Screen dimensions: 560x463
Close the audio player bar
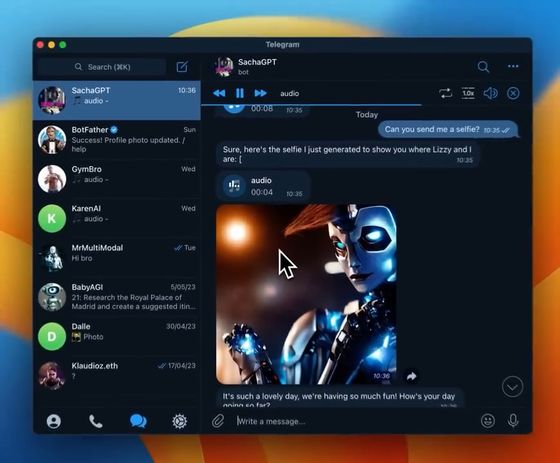[x=513, y=93]
